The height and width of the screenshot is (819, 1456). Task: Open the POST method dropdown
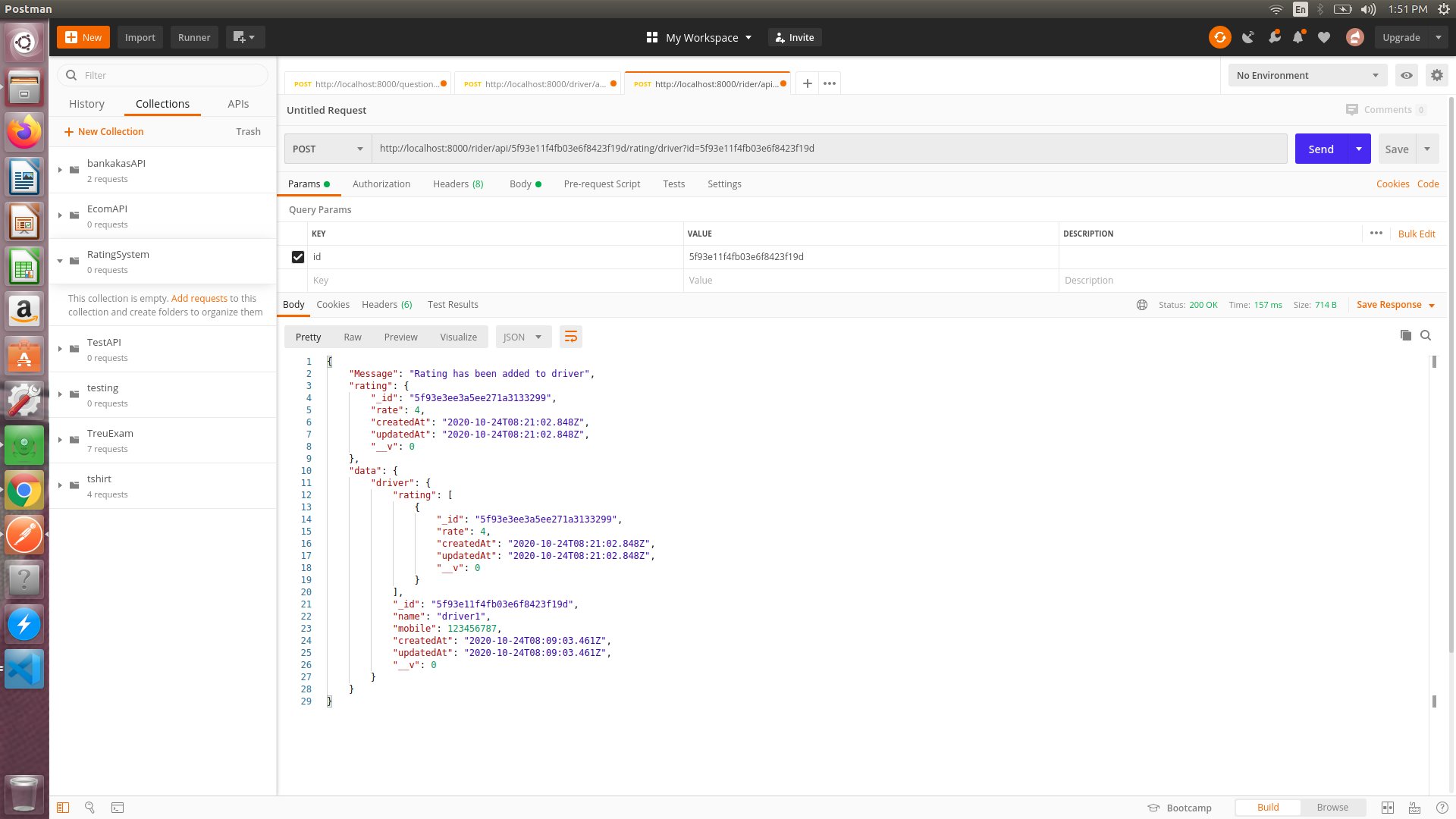(x=328, y=149)
